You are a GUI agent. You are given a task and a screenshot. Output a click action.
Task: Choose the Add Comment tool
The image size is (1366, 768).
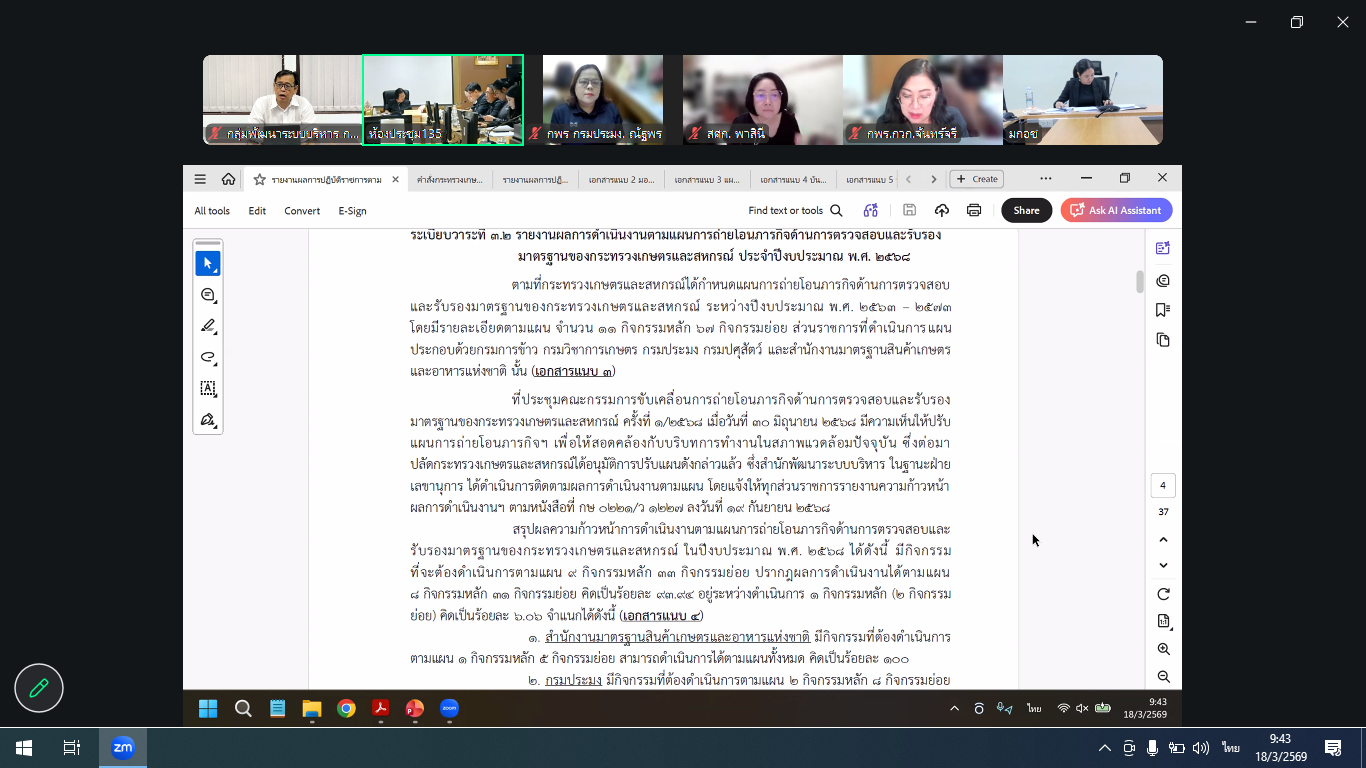(x=208, y=295)
